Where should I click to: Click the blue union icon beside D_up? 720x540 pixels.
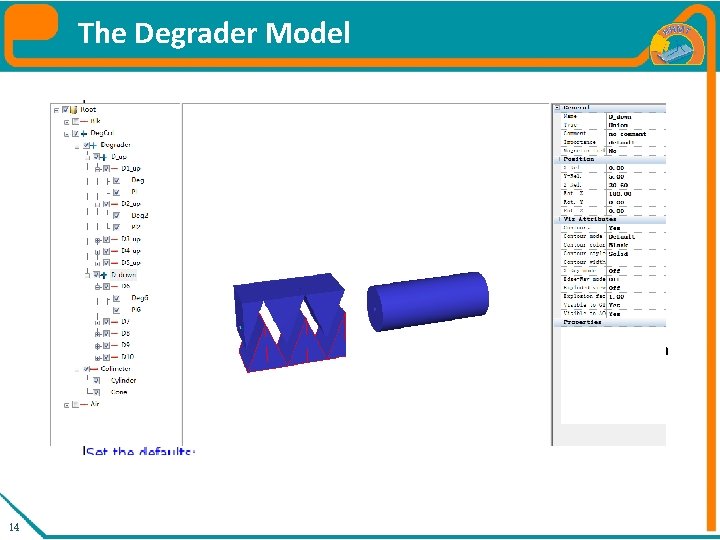coord(104,157)
